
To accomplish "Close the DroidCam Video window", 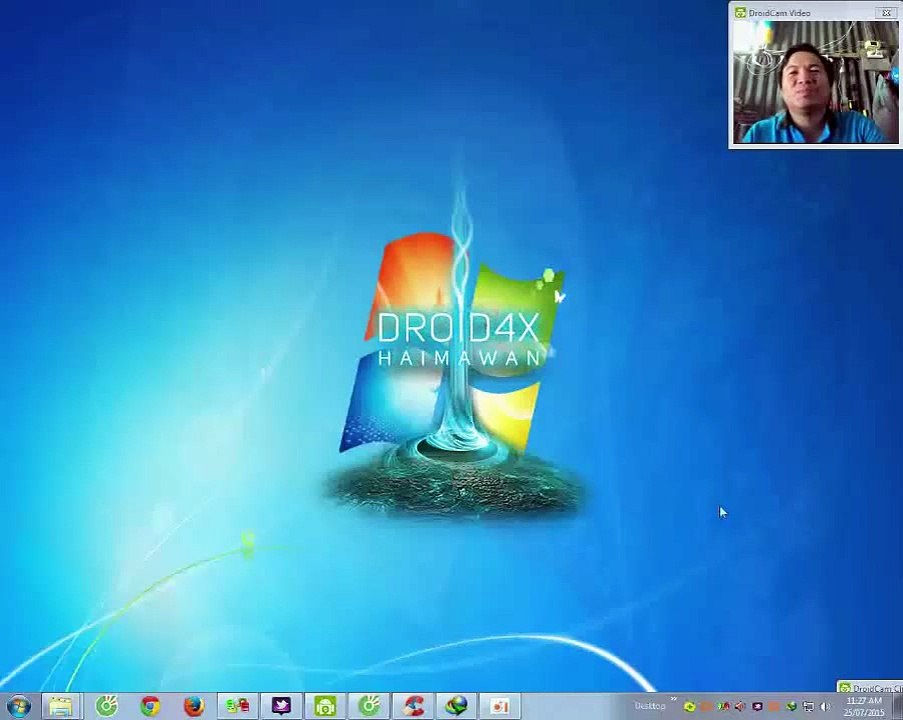I will (x=886, y=12).
